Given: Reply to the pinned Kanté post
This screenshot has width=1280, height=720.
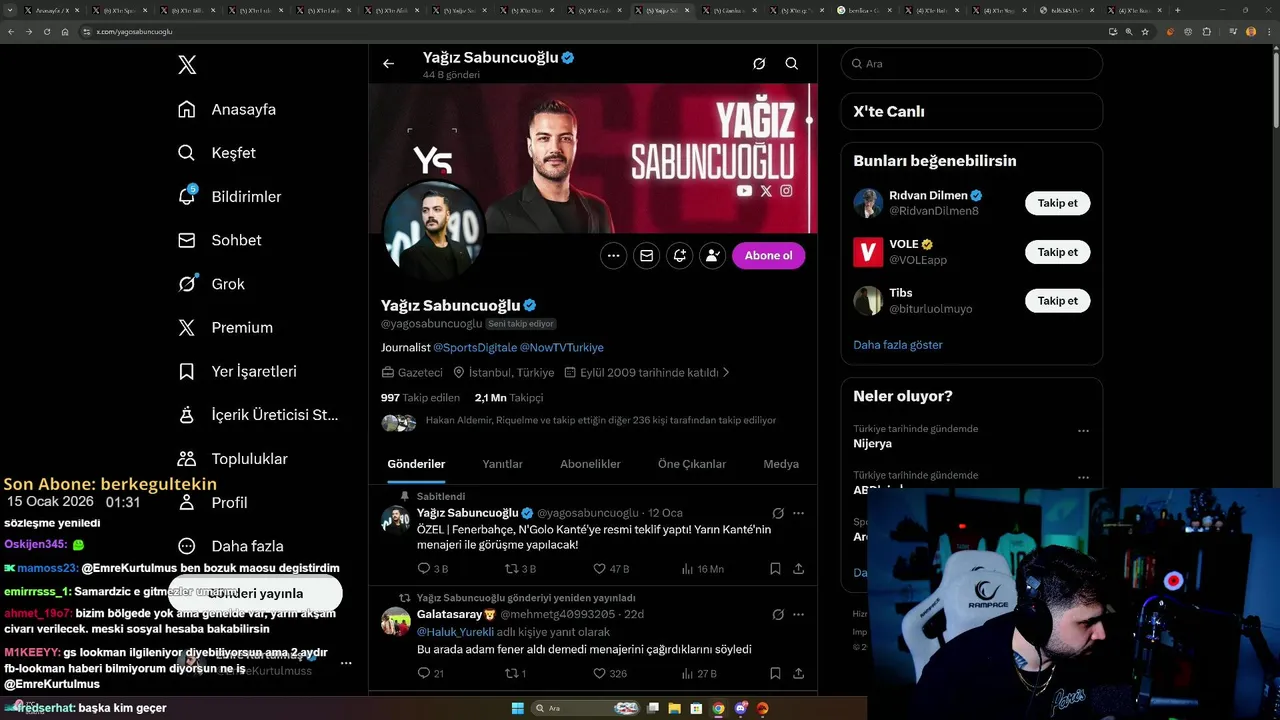Looking at the screenshot, I should [x=433, y=569].
